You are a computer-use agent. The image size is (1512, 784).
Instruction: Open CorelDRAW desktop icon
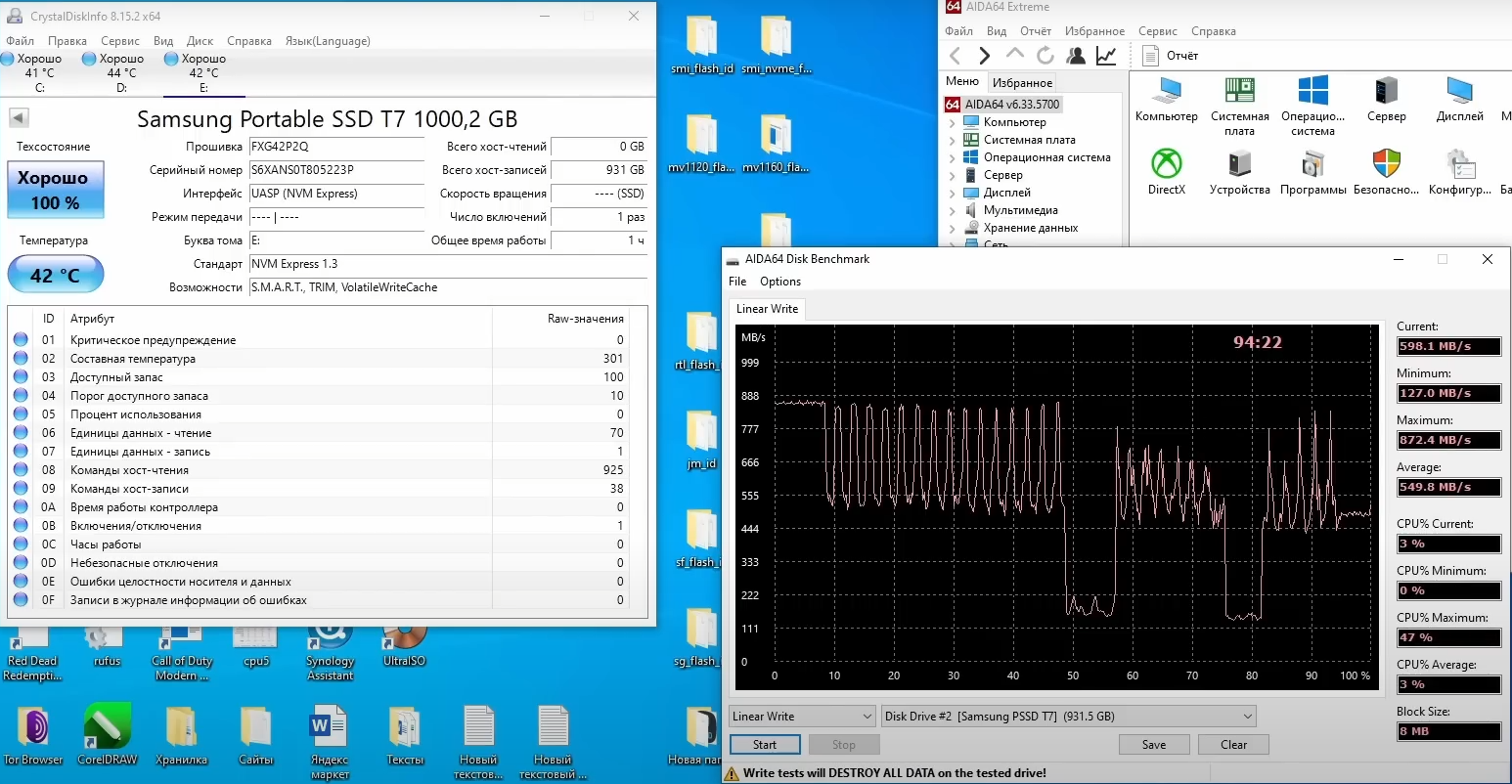point(108,735)
